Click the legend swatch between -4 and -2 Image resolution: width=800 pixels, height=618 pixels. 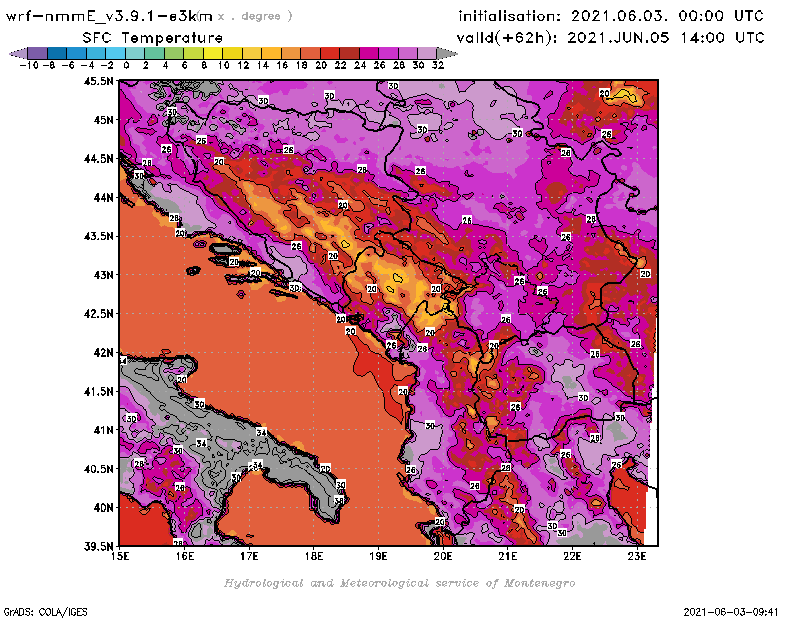tap(96, 53)
